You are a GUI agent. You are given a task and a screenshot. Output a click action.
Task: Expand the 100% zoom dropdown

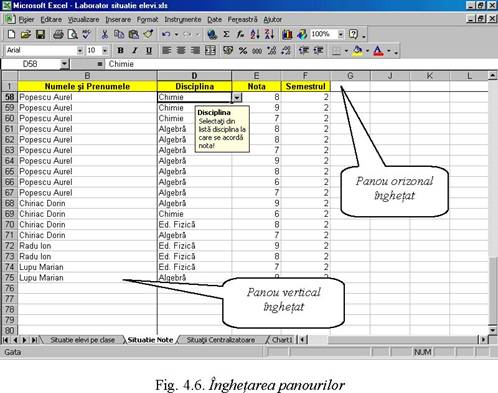pos(340,34)
